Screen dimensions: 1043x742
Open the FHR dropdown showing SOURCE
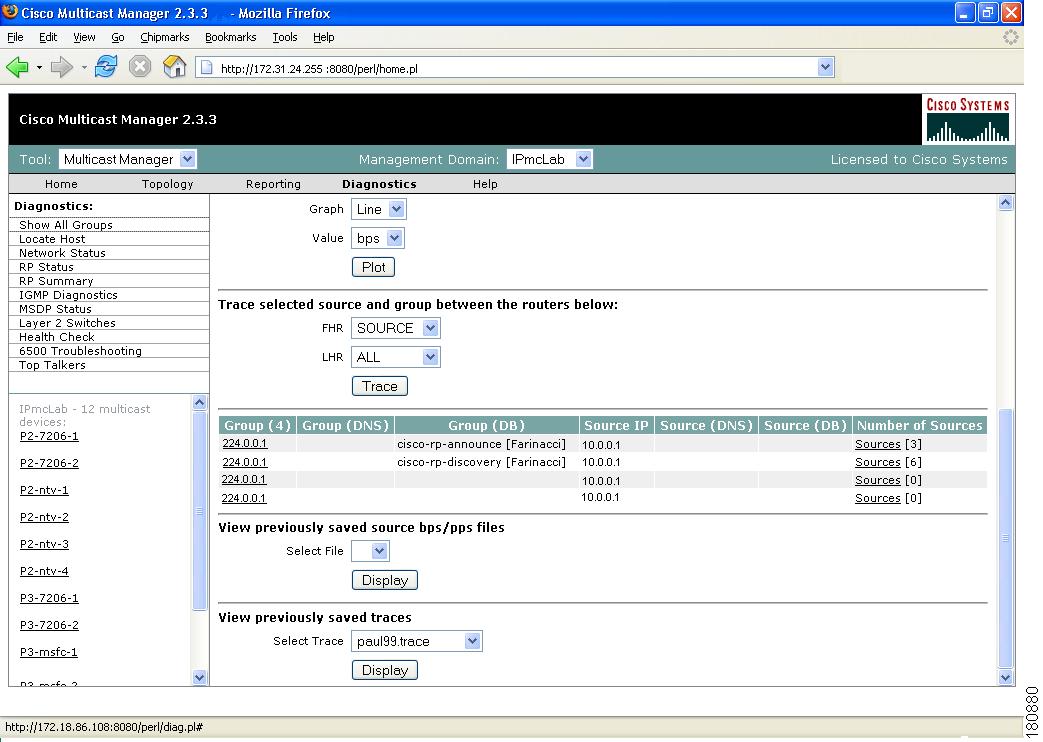pyautogui.click(x=396, y=328)
